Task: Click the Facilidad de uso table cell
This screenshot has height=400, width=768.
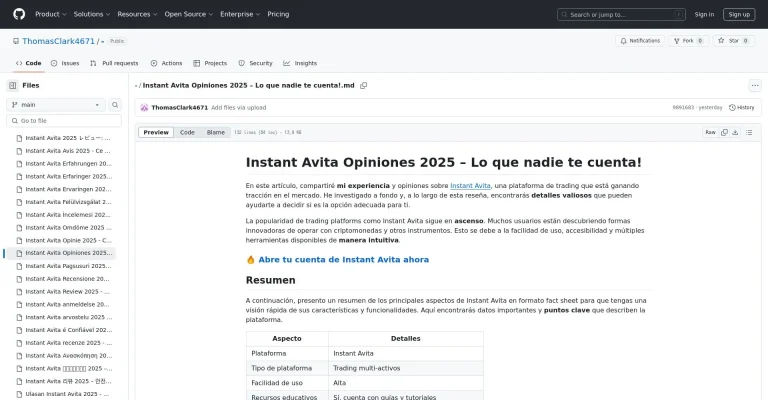Action: click(287, 383)
